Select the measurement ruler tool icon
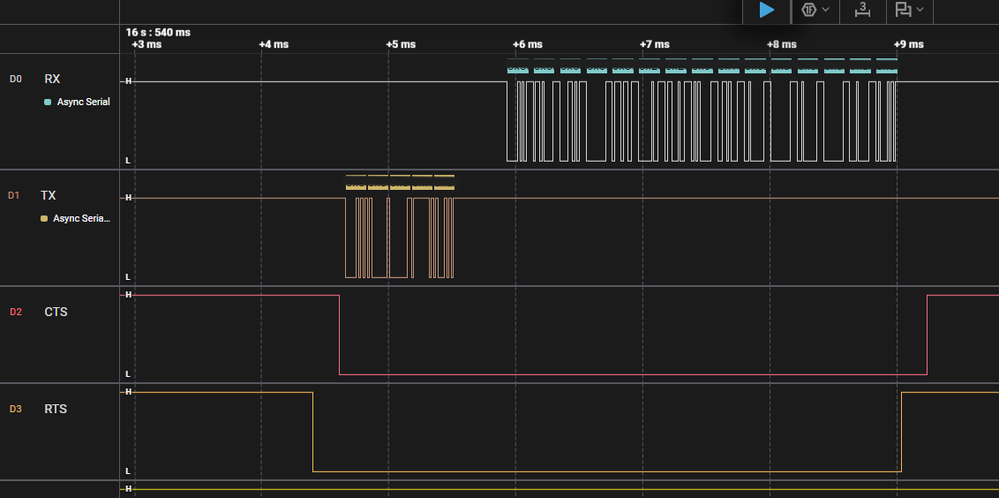 pos(863,10)
